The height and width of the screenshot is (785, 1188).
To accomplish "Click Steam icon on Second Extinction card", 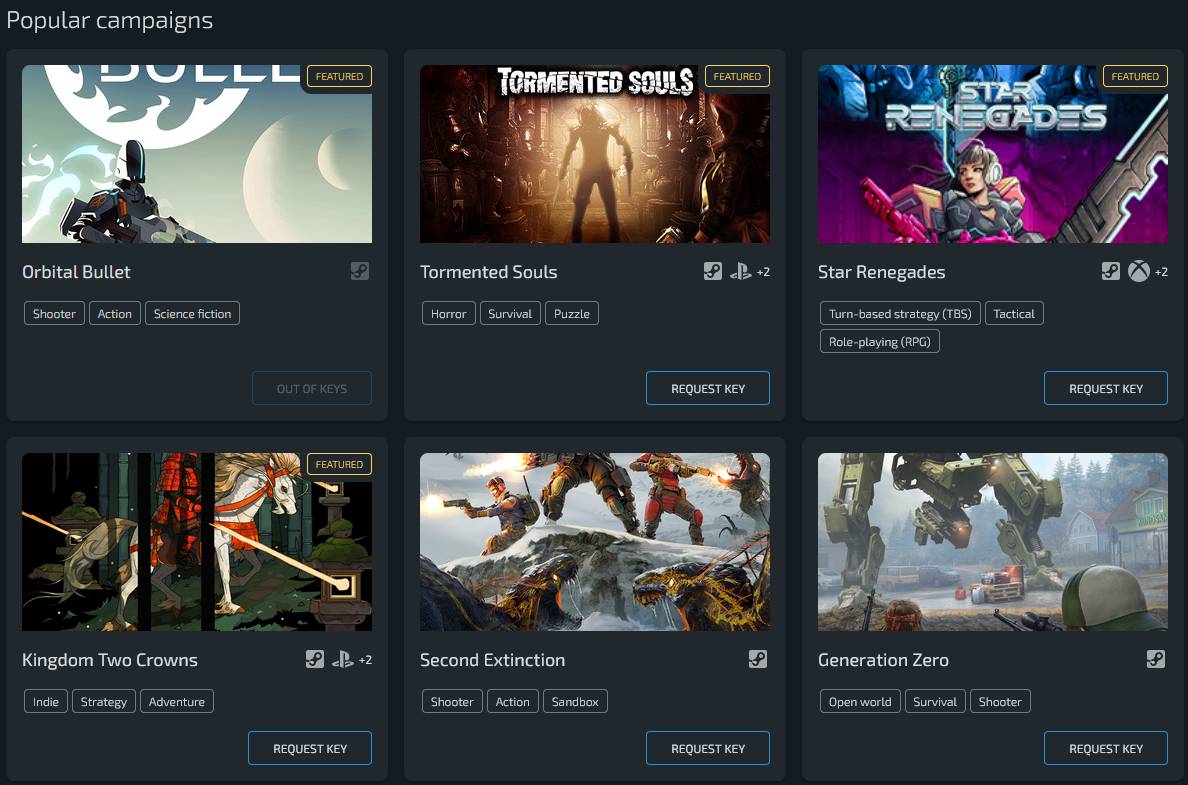I will click(x=758, y=659).
